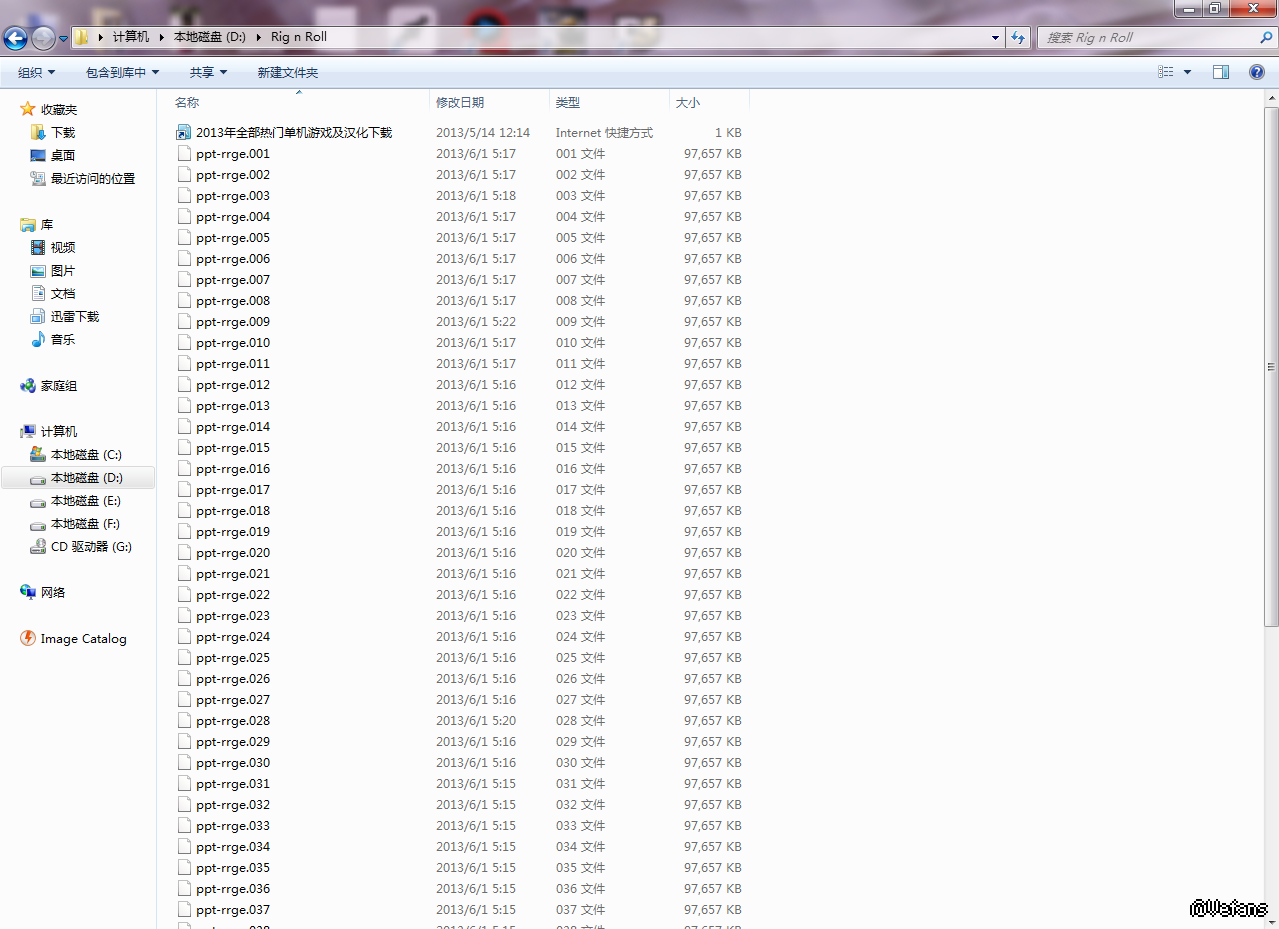
Task: Select file ppt-rrge.033
Action: 233,825
